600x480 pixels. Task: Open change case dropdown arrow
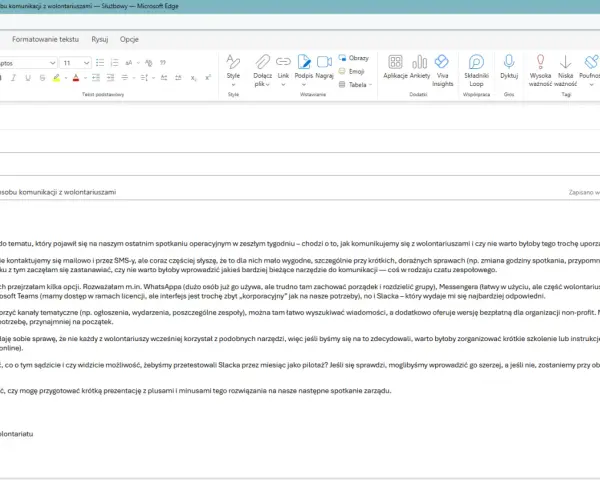click(x=138, y=63)
